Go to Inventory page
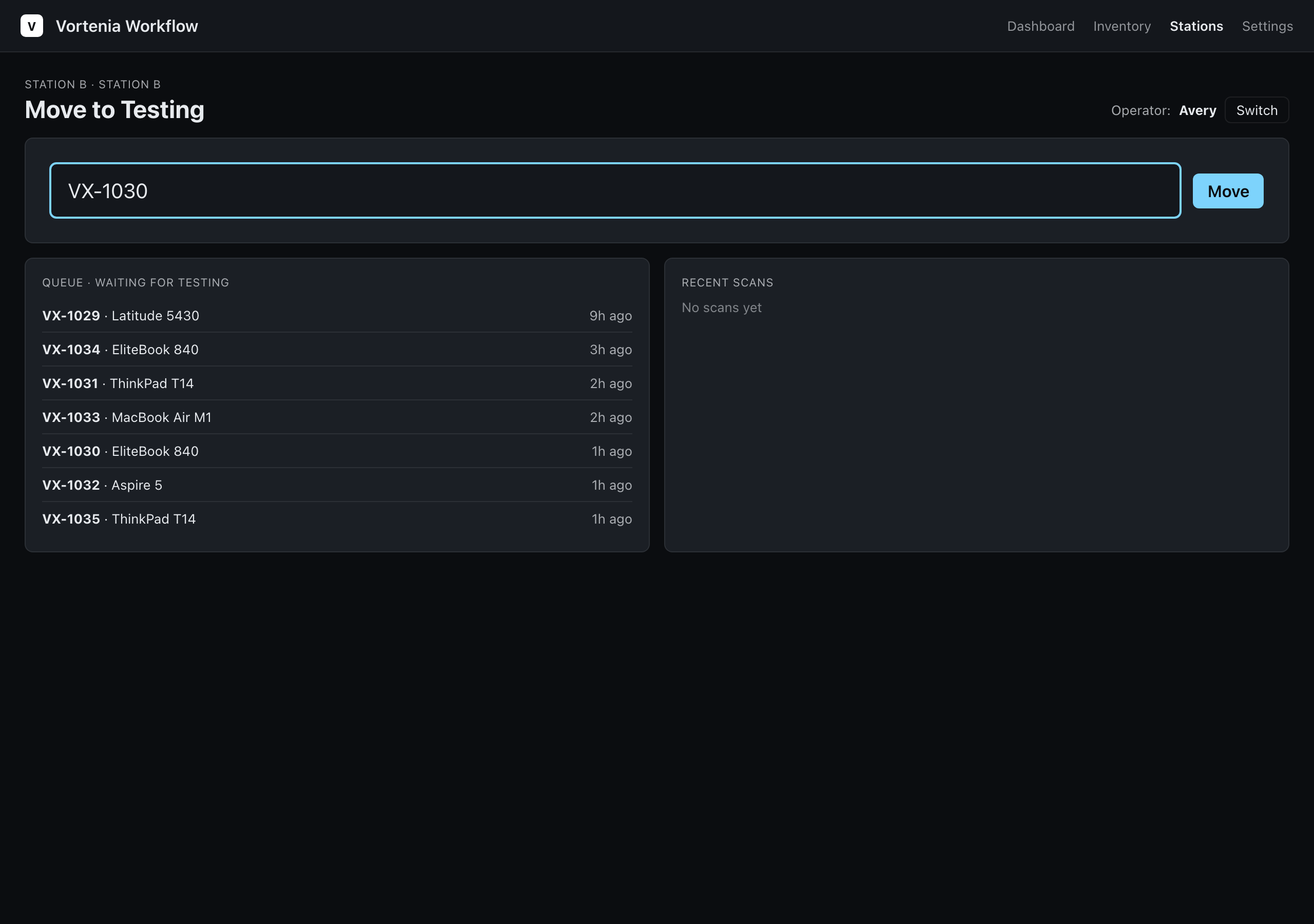 [1122, 26]
